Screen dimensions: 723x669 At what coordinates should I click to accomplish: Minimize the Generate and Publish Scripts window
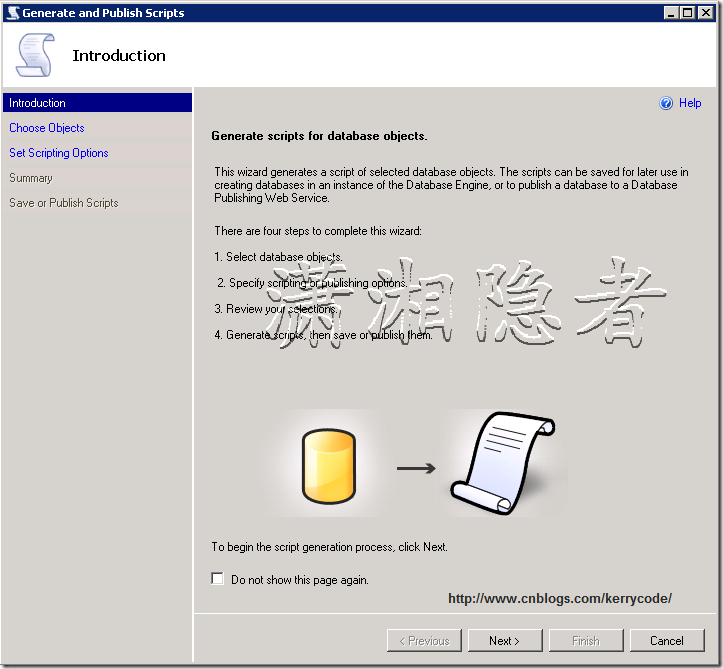coord(672,13)
